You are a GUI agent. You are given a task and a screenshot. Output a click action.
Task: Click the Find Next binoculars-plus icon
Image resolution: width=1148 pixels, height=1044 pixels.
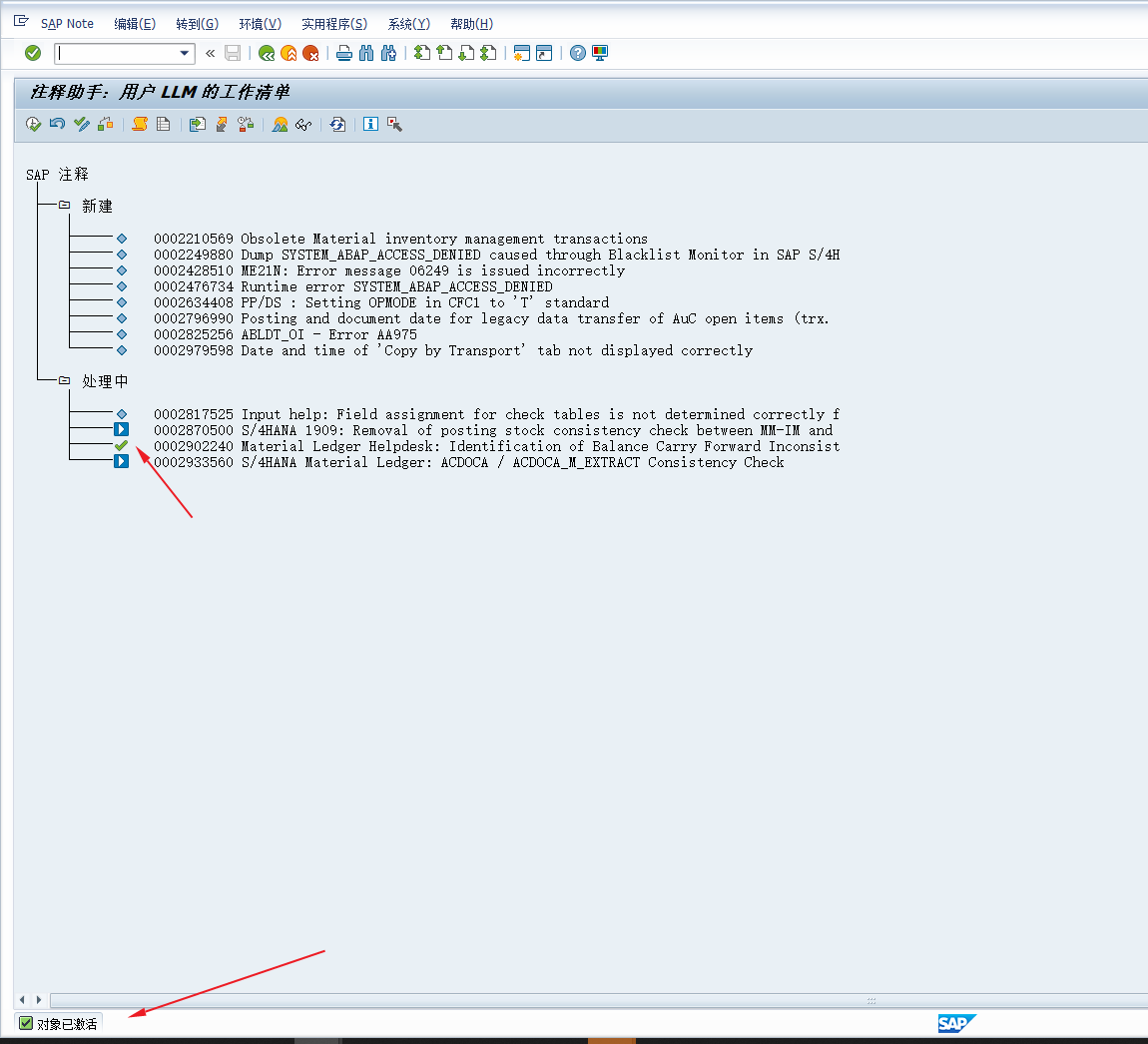click(388, 53)
